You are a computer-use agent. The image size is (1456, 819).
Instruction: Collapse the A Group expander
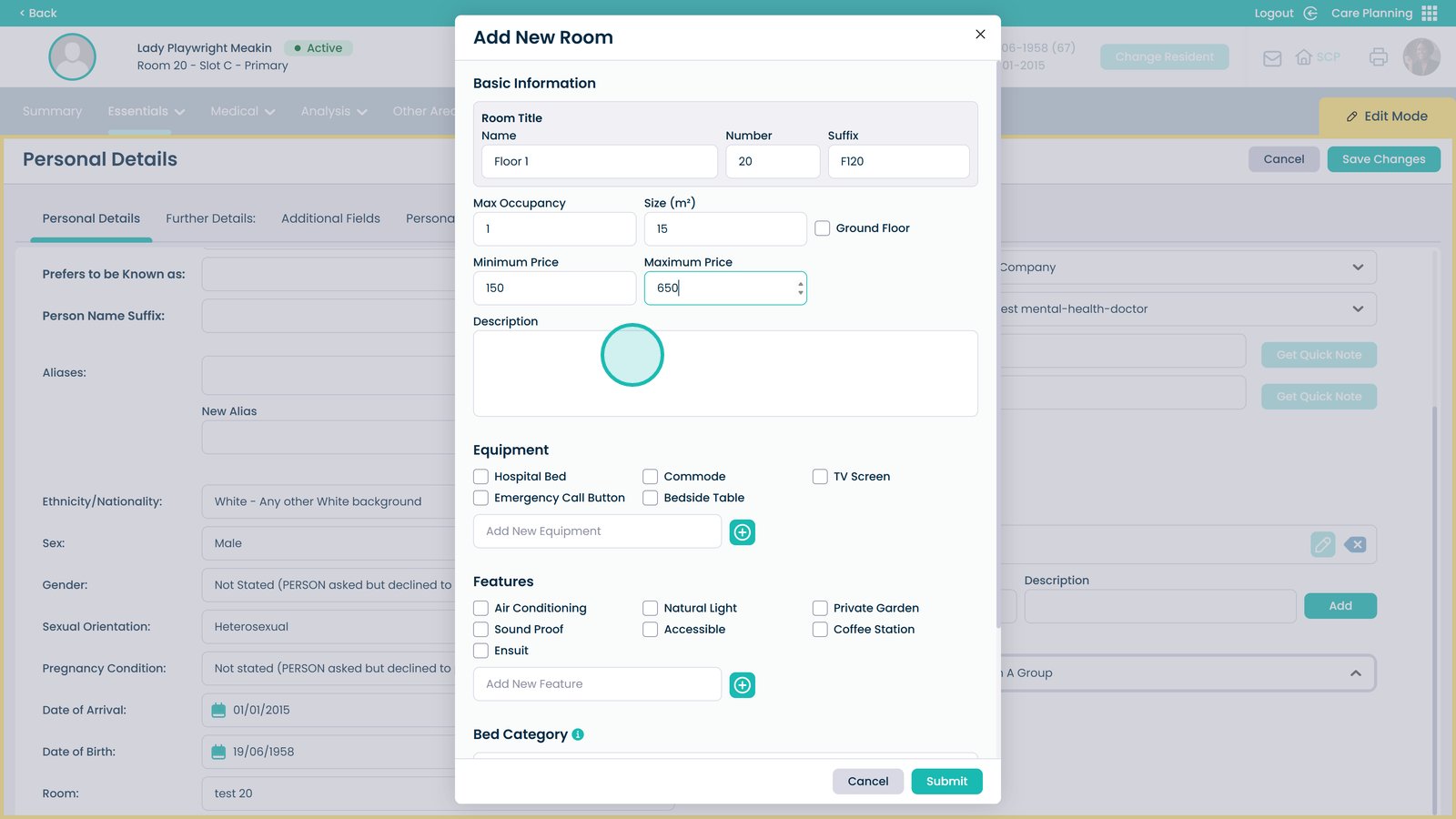pyautogui.click(x=1355, y=673)
